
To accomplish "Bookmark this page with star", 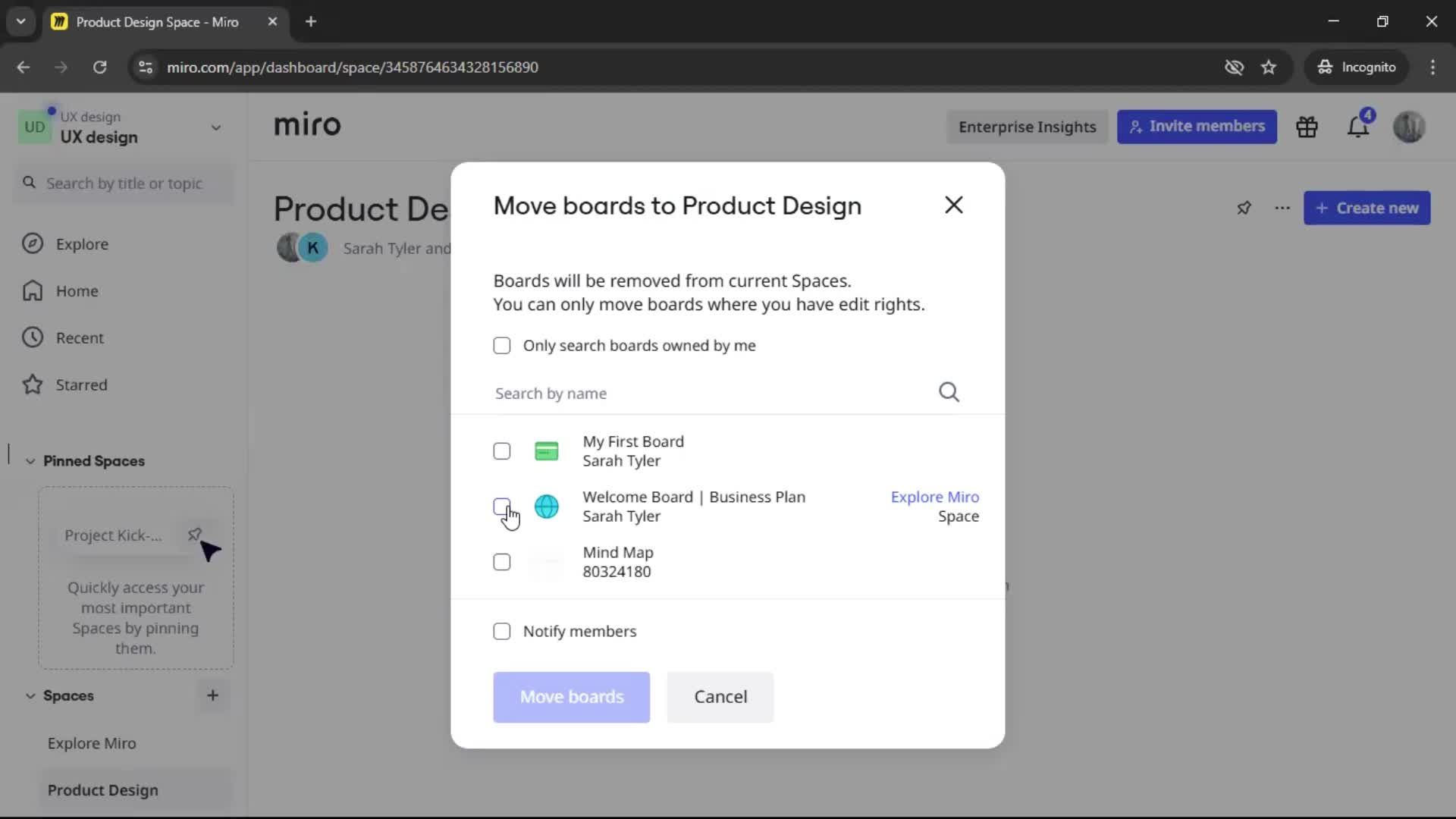I will 1269,67.
